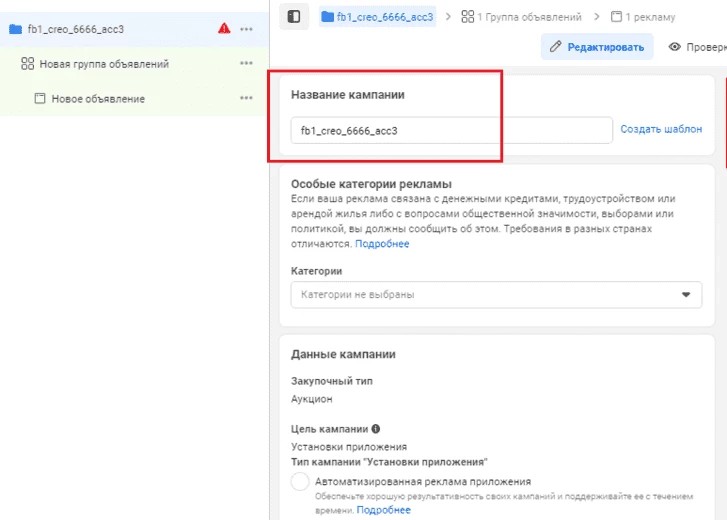Click the Установки приложения value text
The image size is (727, 520).
coord(349,447)
